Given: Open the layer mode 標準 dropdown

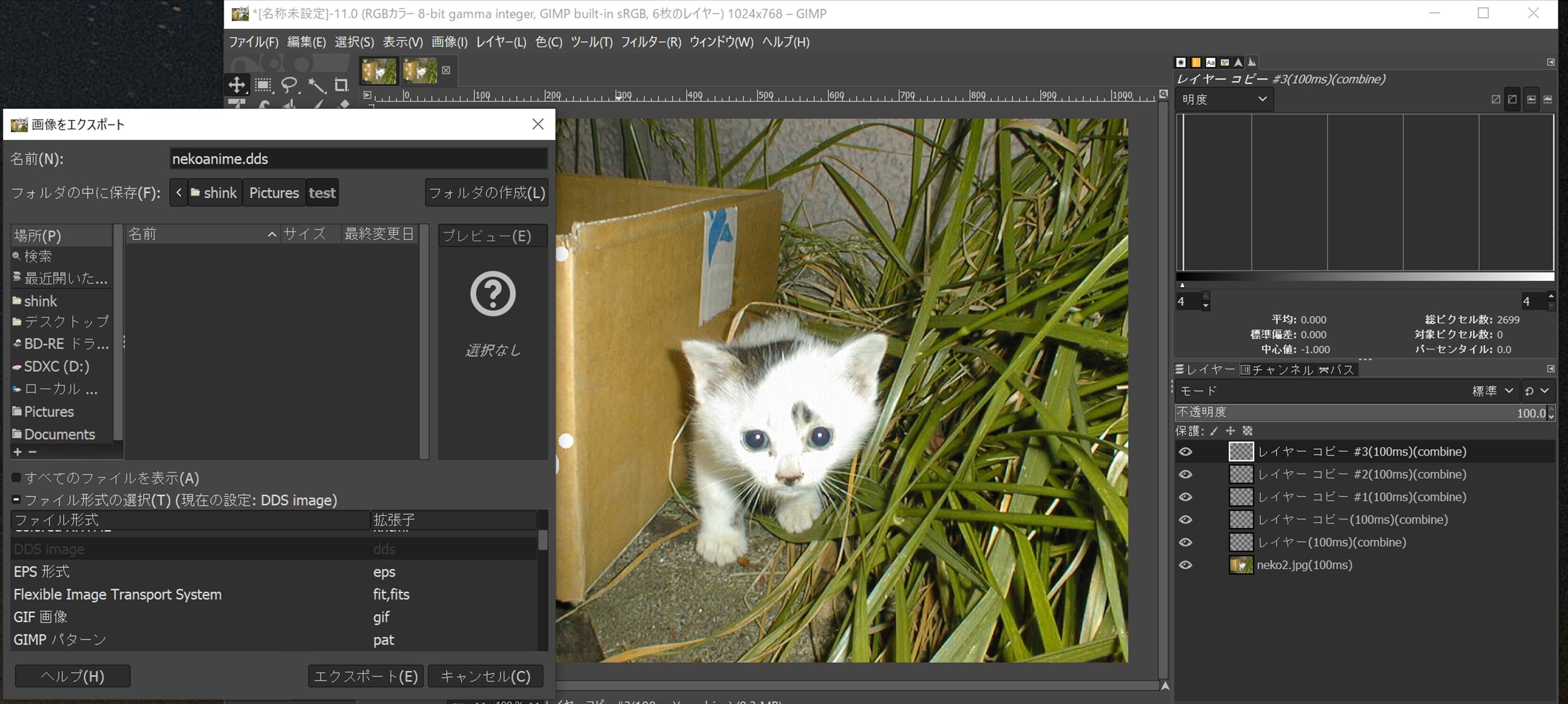Looking at the screenshot, I should click(1492, 391).
